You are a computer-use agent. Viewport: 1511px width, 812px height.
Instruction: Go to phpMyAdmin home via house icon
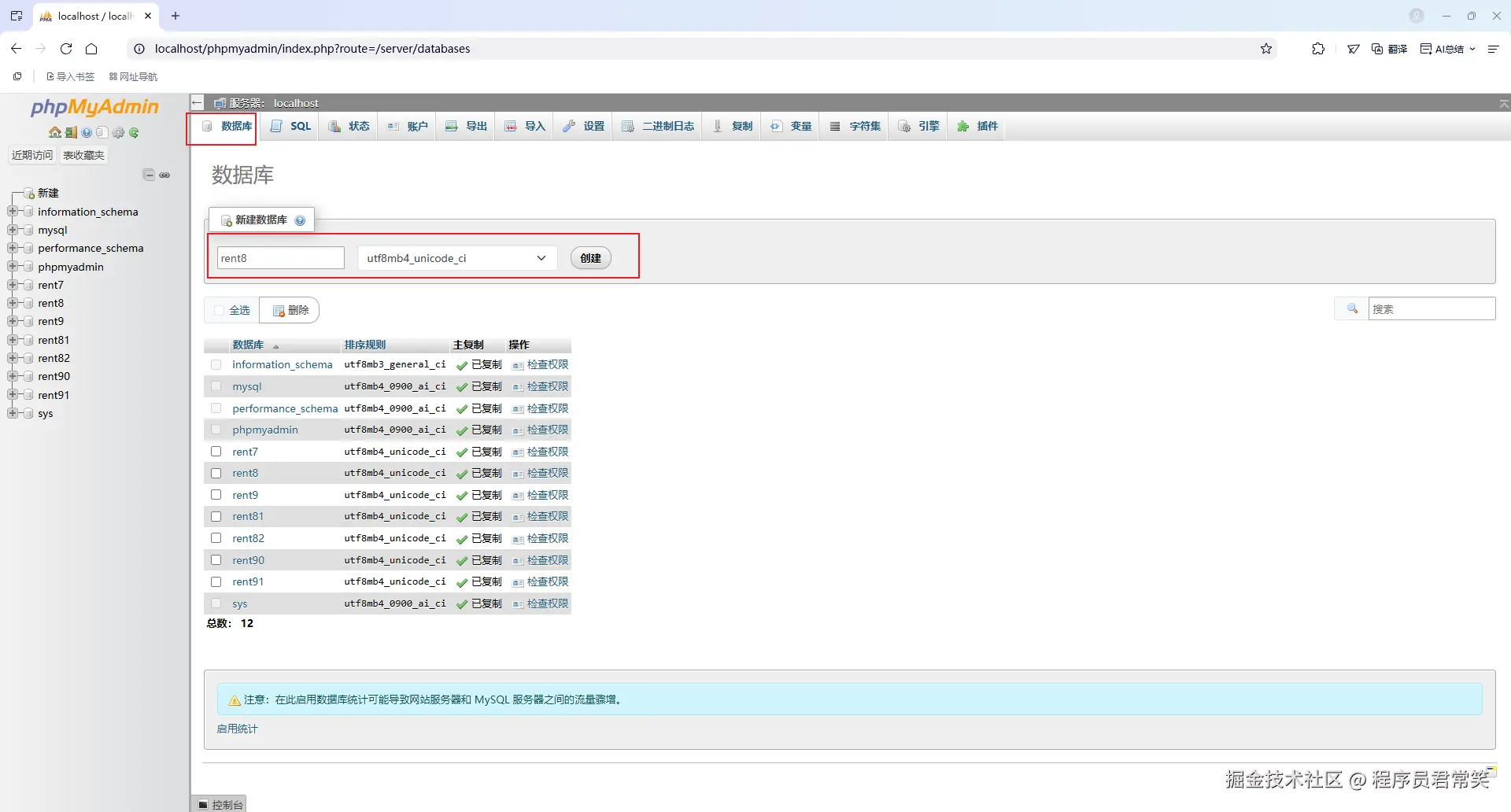54,133
